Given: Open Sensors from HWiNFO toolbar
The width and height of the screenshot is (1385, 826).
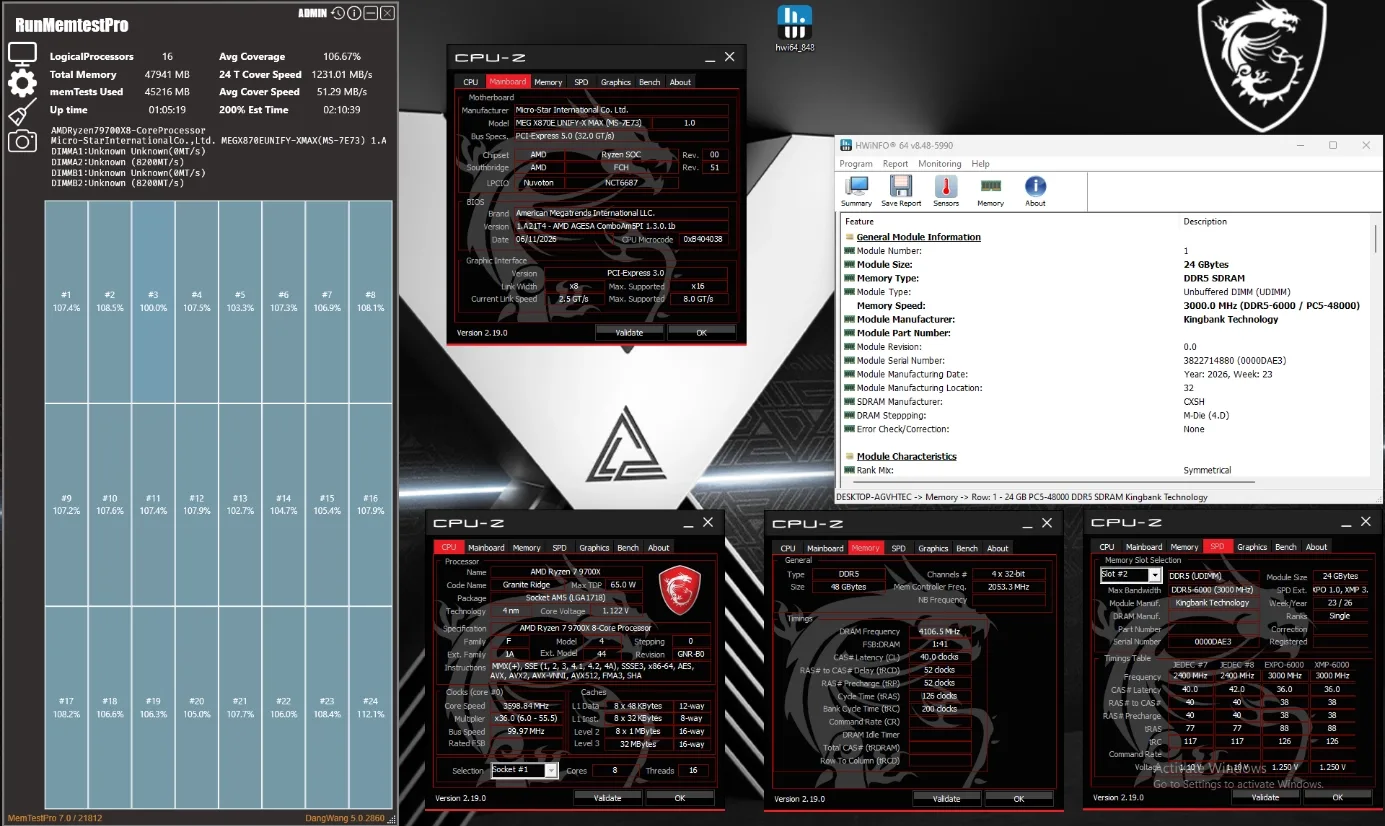Looking at the screenshot, I should [x=946, y=191].
